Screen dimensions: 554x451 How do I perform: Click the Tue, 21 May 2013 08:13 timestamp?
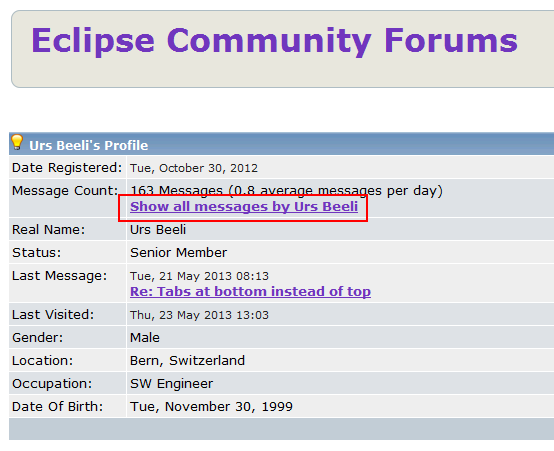pos(199,276)
